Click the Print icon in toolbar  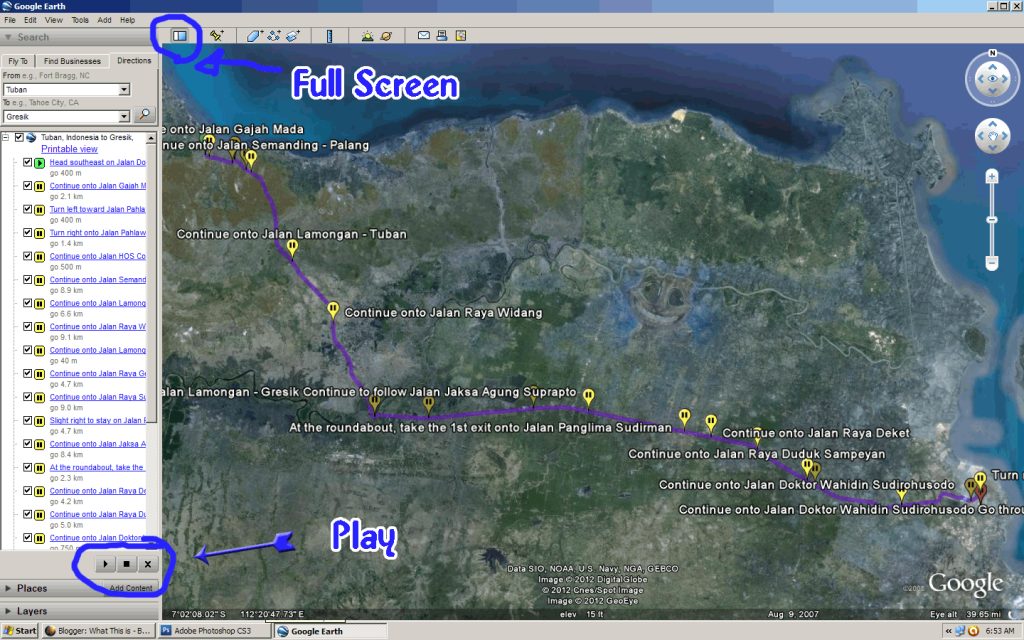pos(442,36)
